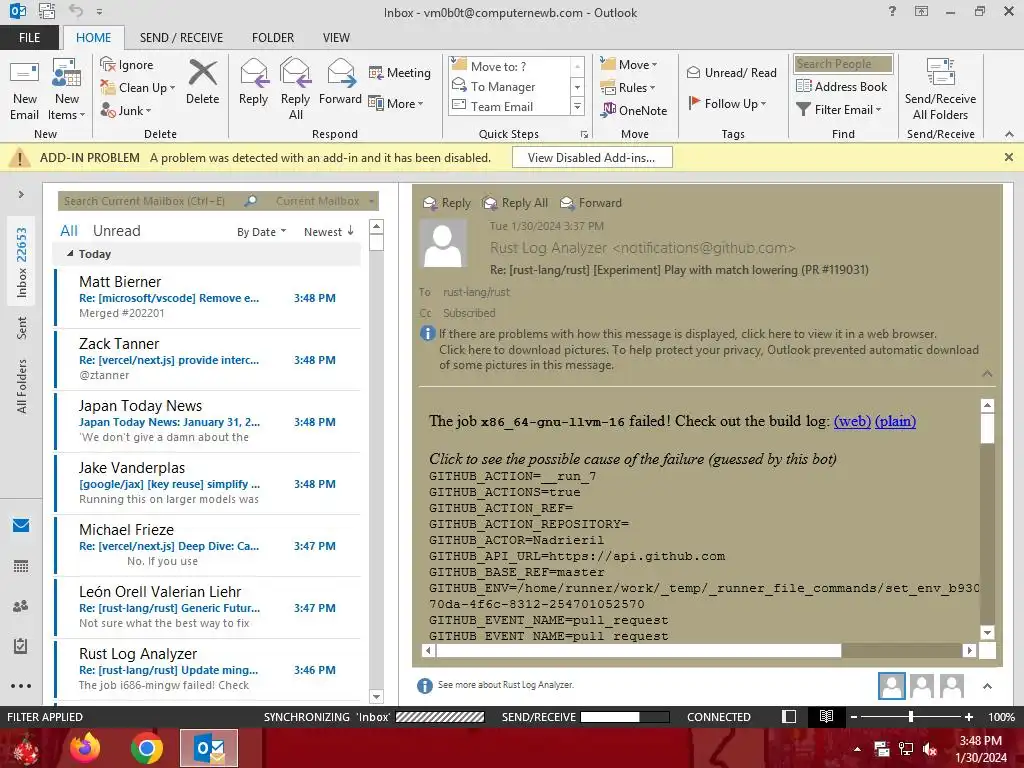The image size is (1024, 768).
Task: Open the Quick Steps dialog launcher
Action: pyautogui.click(x=584, y=135)
